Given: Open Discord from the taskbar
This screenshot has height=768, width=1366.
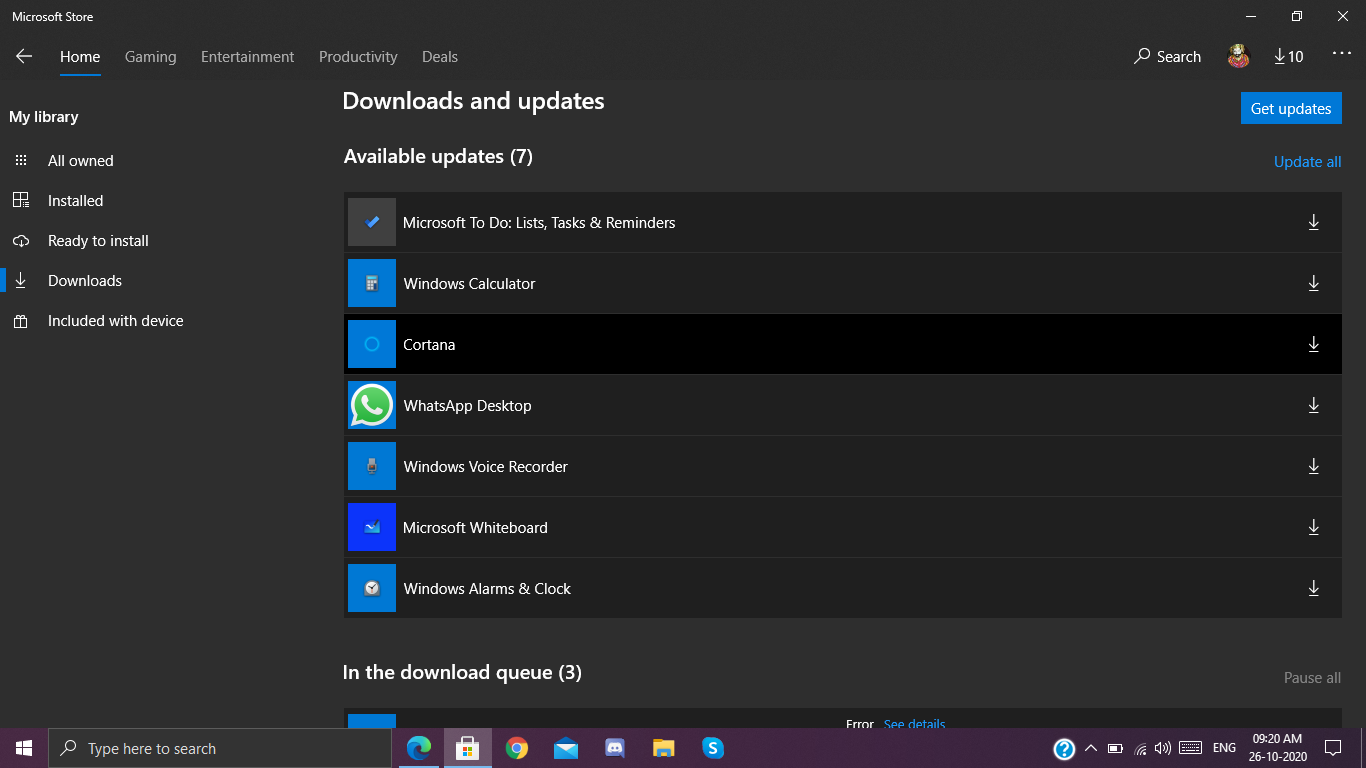Looking at the screenshot, I should 615,748.
